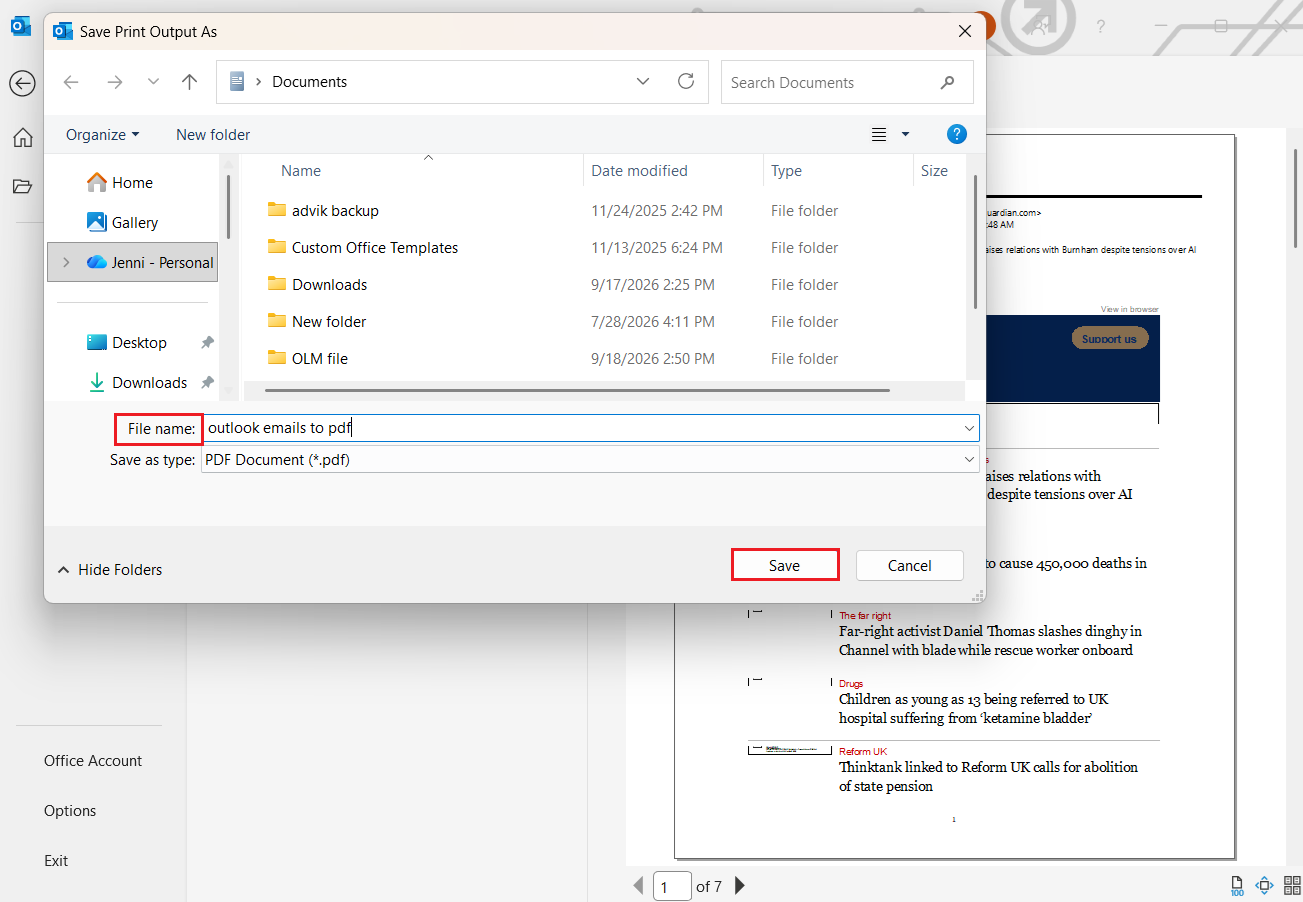Go up one folder level arrow

click(190, 82)
